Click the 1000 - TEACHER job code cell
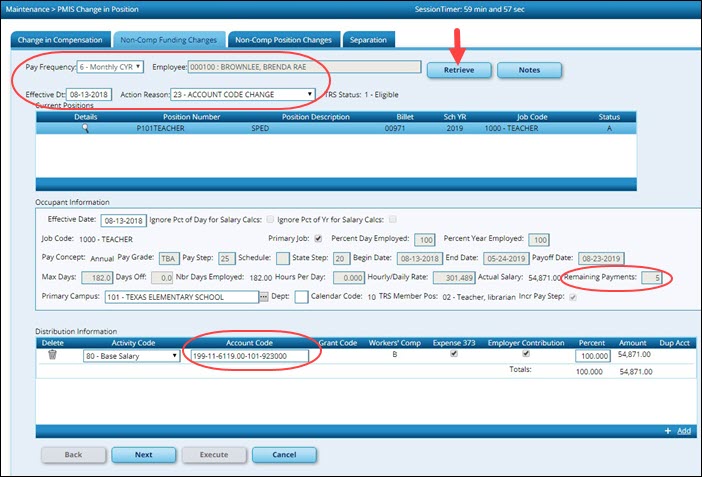The image size is (702, 477). (511, 129)
